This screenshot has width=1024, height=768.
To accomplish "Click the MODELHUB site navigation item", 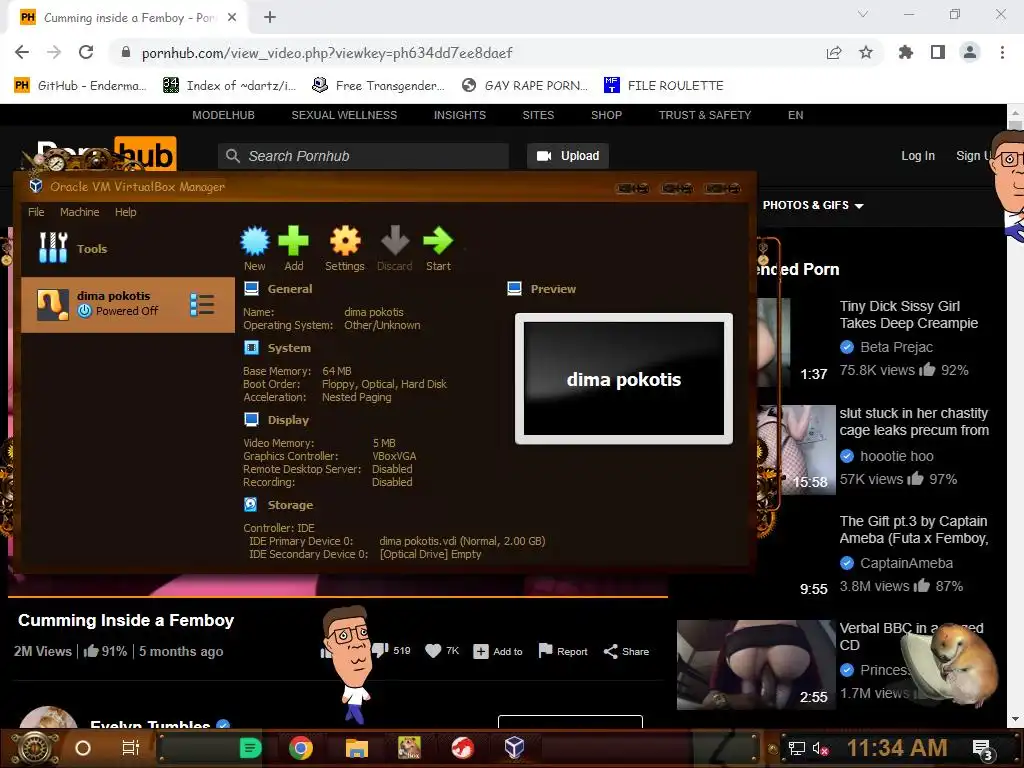I will (223, 115).
